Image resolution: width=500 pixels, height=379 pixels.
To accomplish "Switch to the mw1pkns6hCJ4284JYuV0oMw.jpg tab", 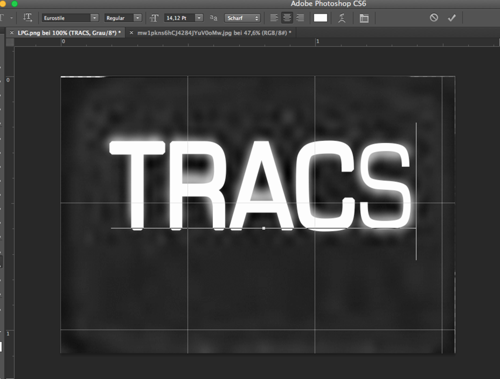I will pyautogui.click(x=214, y=33).
